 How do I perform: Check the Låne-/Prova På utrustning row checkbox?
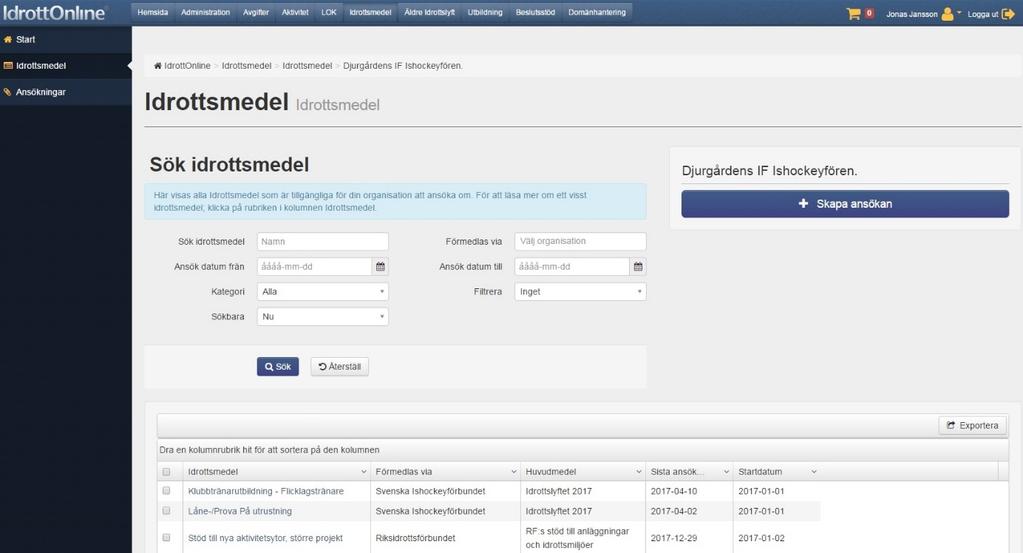[x=166, y=511]
